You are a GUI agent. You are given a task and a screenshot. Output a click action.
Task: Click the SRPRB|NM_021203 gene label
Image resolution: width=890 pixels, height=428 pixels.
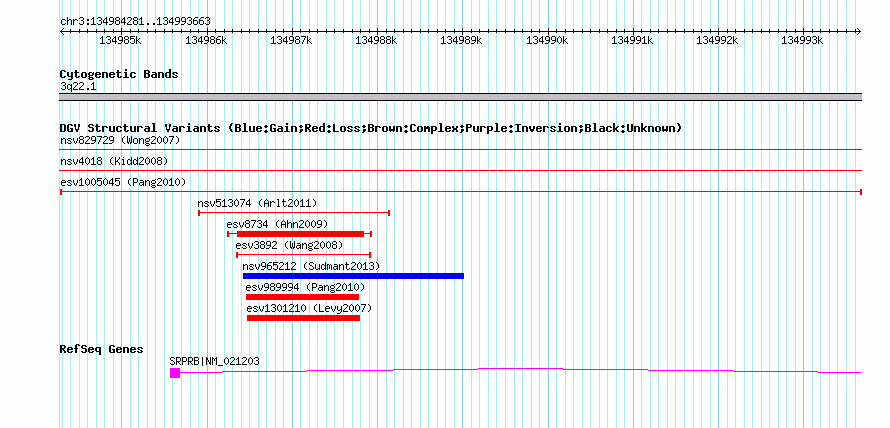pyautogui.click(x=215, y=361)
